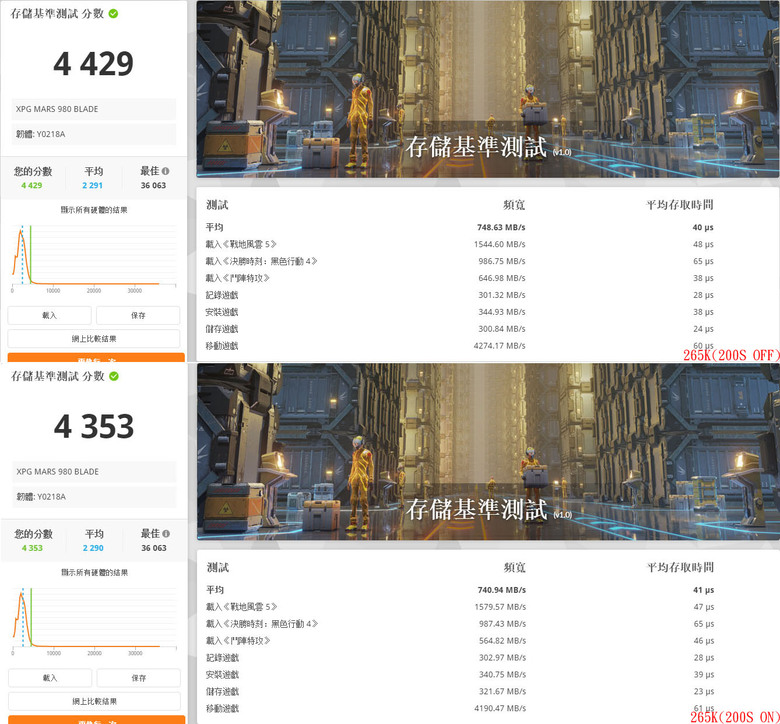This screenshot has height=724, width=780.
Task: Click best score 36 063 in 4 353 panel
Action: (154, 548)
